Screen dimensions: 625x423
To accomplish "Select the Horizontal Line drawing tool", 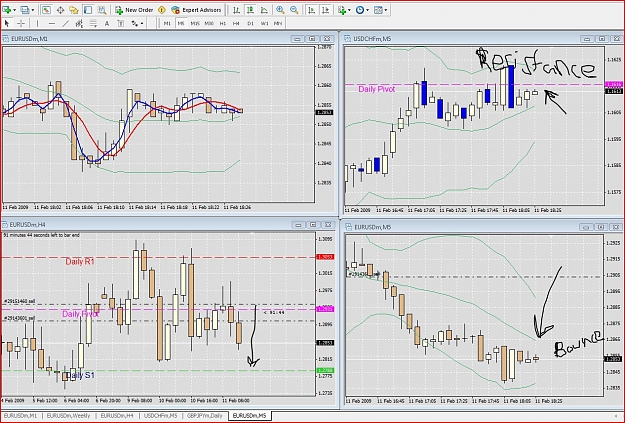I will tap(51, 24).
